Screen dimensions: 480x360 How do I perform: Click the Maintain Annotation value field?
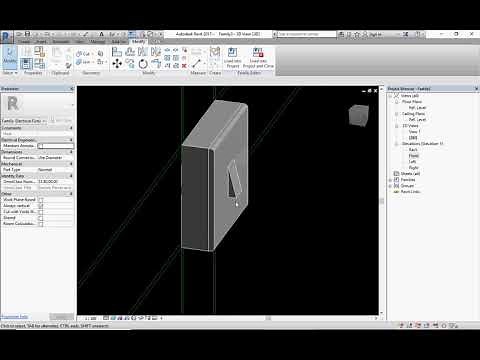55,146
